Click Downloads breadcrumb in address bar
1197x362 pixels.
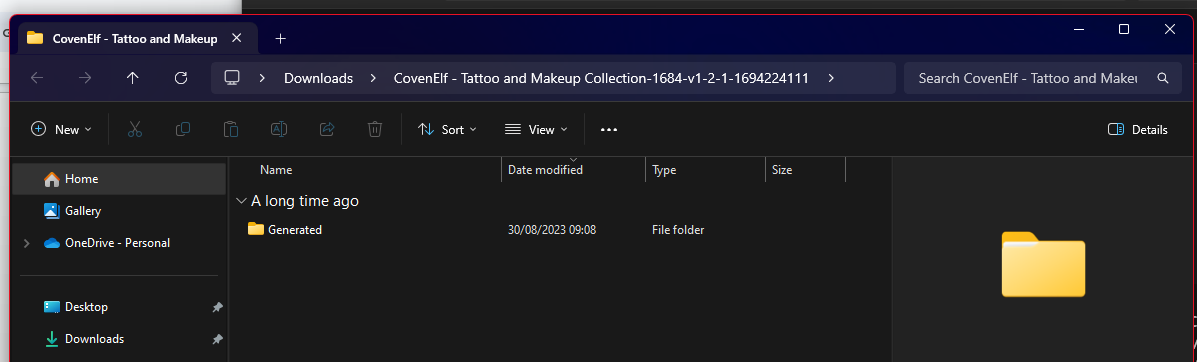(x=318, y=78)
